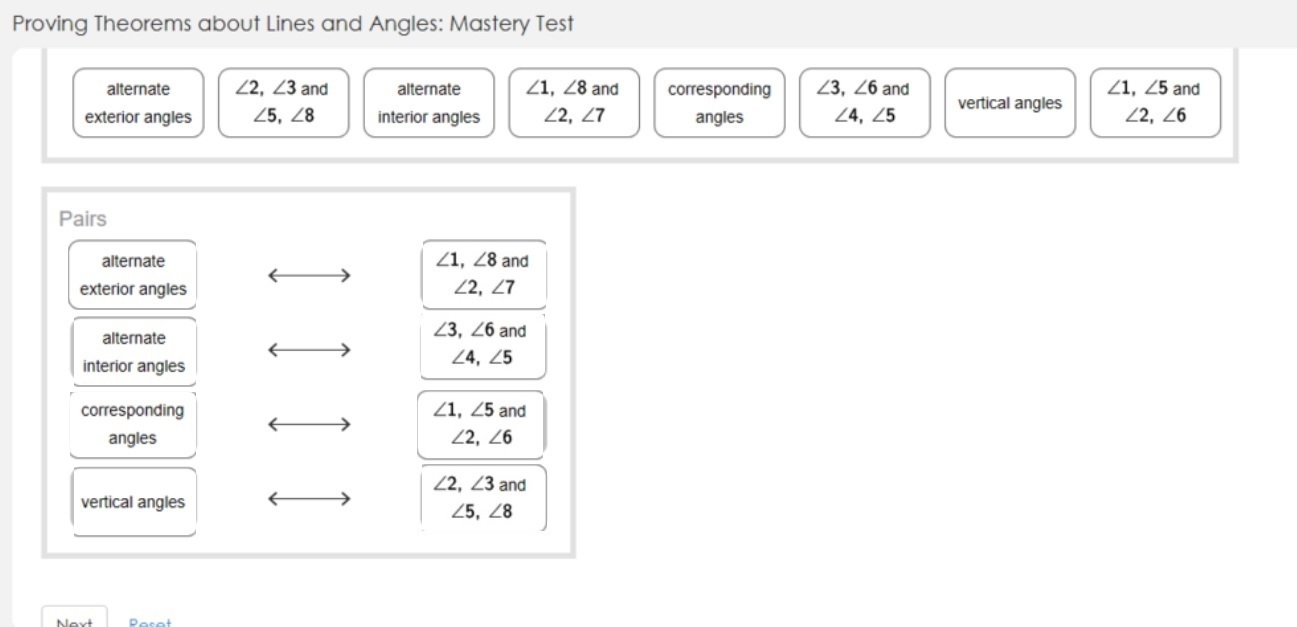Screen dimensions: 1297x627
Task: Select the top 'alternate interior angles' tile
Action: tap(429, 103)
